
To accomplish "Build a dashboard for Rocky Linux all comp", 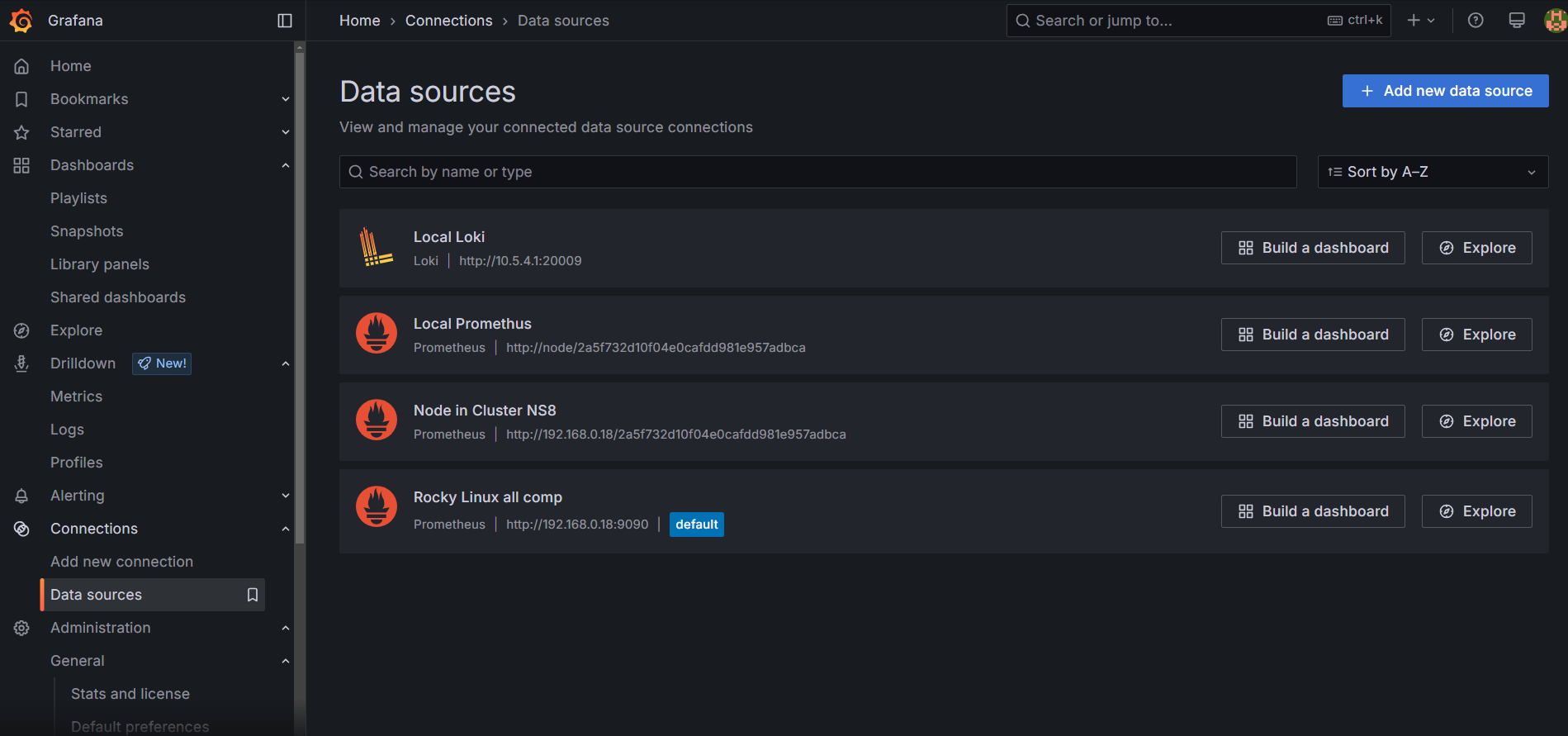I will pyautogui.click(x=1313, y=511).
